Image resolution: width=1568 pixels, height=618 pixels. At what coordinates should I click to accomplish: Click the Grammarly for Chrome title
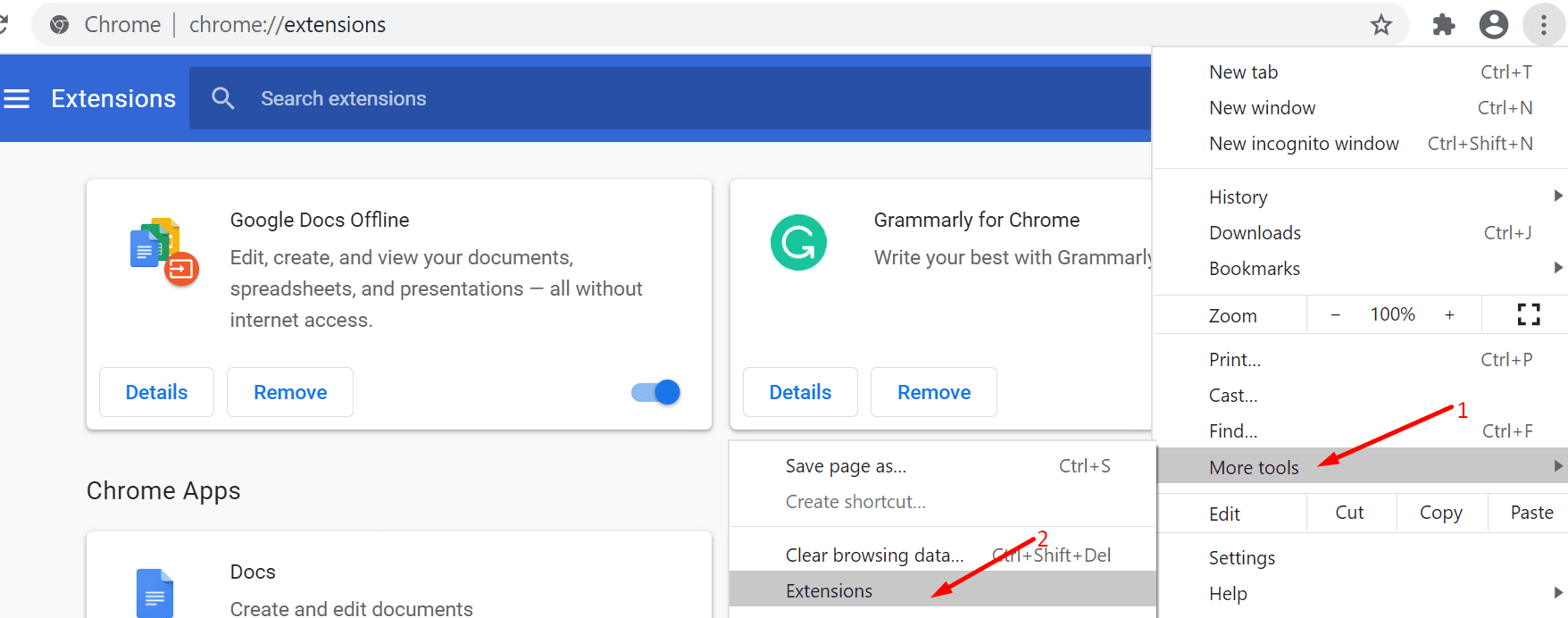(977, 220)
